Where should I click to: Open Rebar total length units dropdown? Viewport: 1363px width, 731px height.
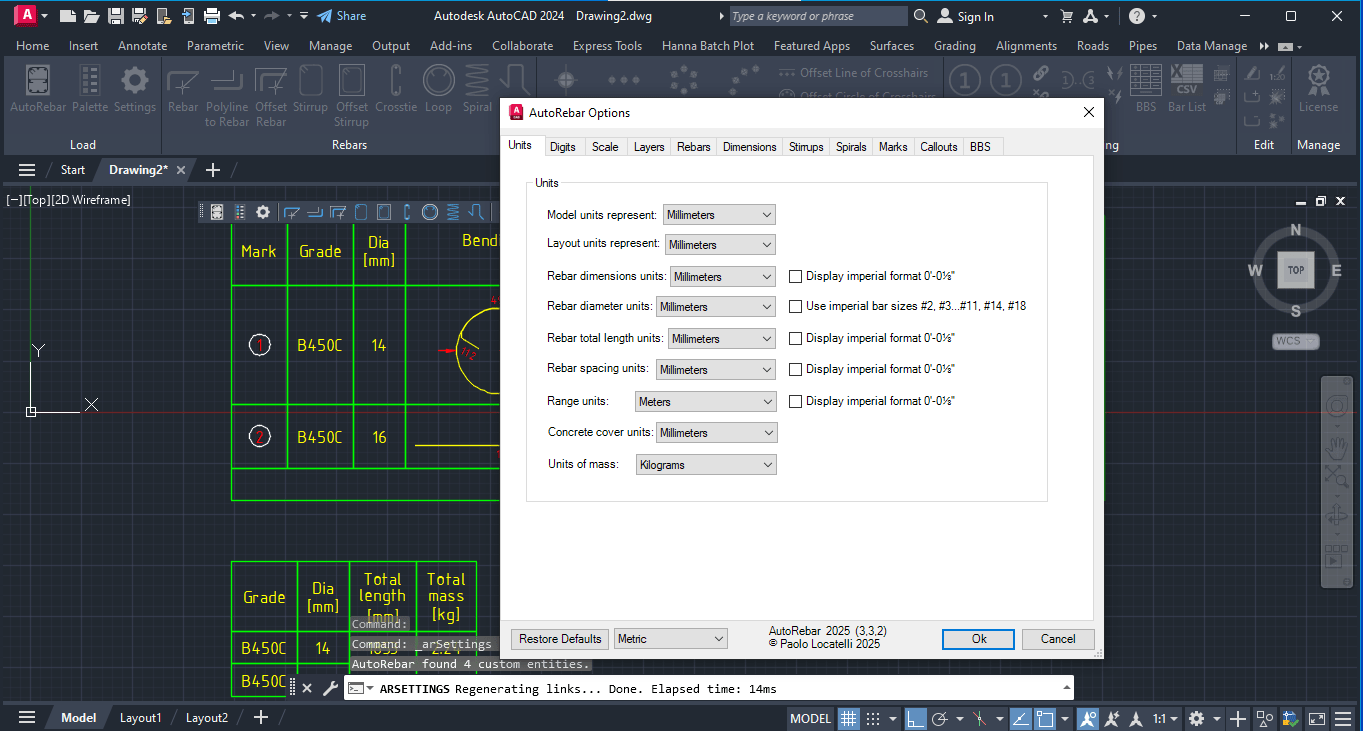[x=722, y=339]
